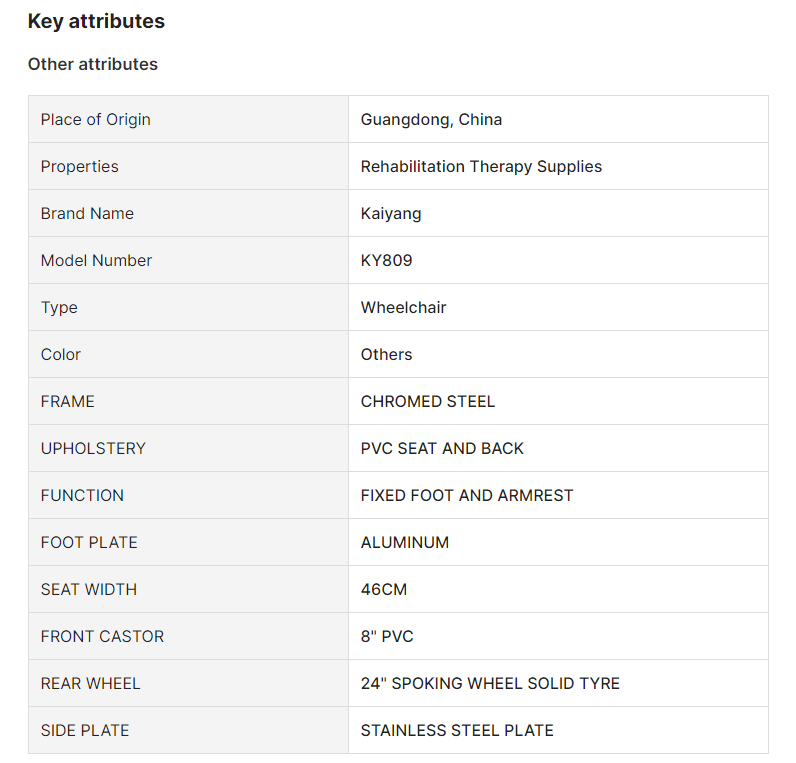The height and width of the screenshot is (763, 796).
Task: Select the "Type" attribute label
Action: coord(59,307)
